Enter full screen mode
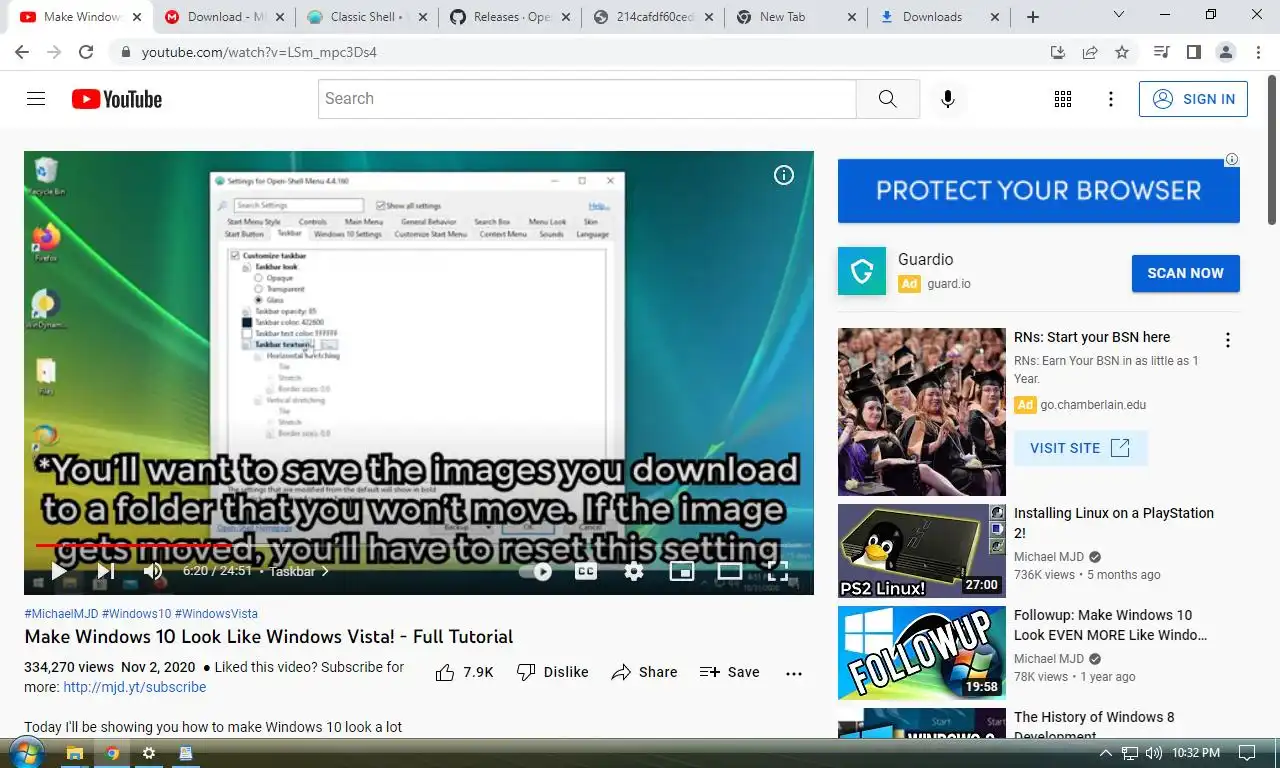1280x768 pixels. 778,571
